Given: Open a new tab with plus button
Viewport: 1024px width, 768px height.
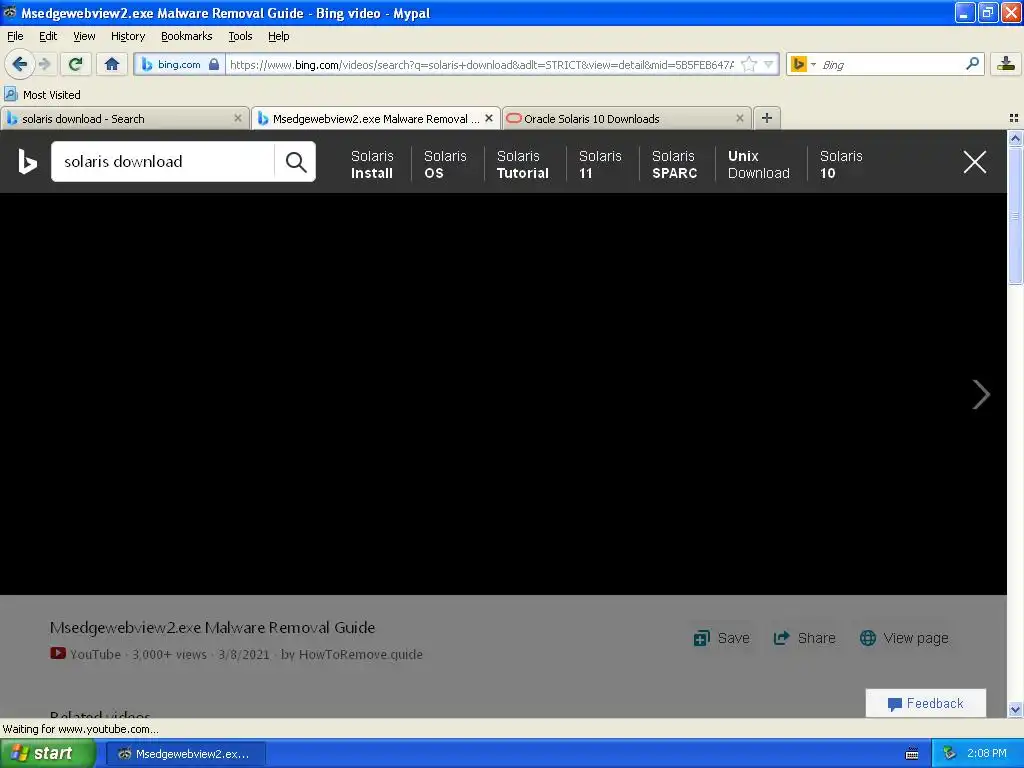Looking at the screenshot, I should coord(767,118).
